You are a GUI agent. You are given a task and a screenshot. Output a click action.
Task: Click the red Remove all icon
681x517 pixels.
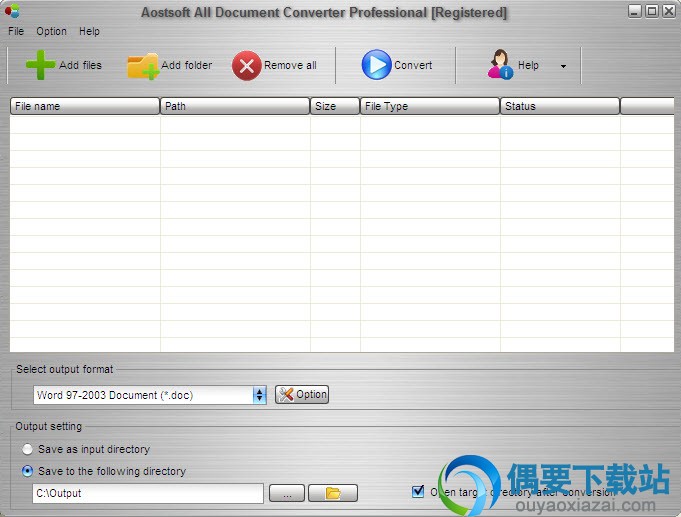tap(247, 66)
